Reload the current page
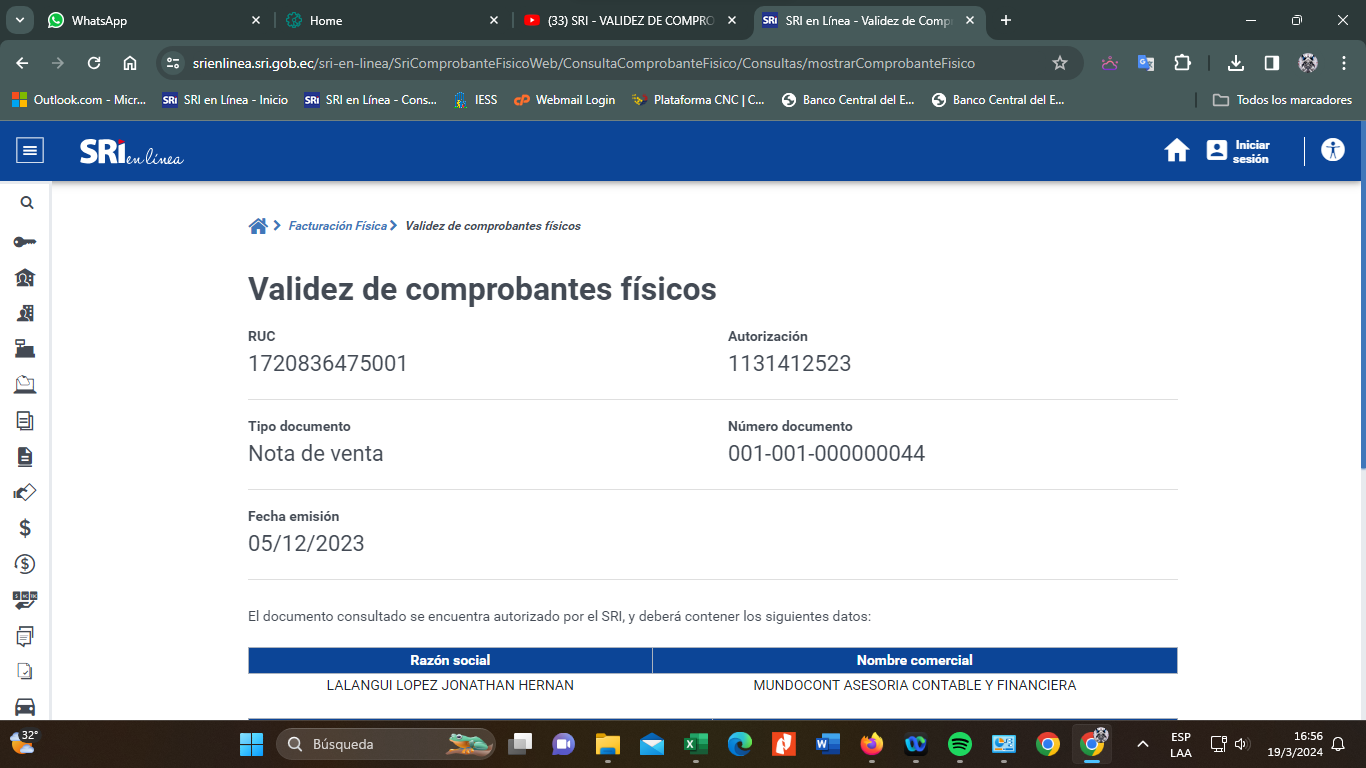 tap(94, 63)
